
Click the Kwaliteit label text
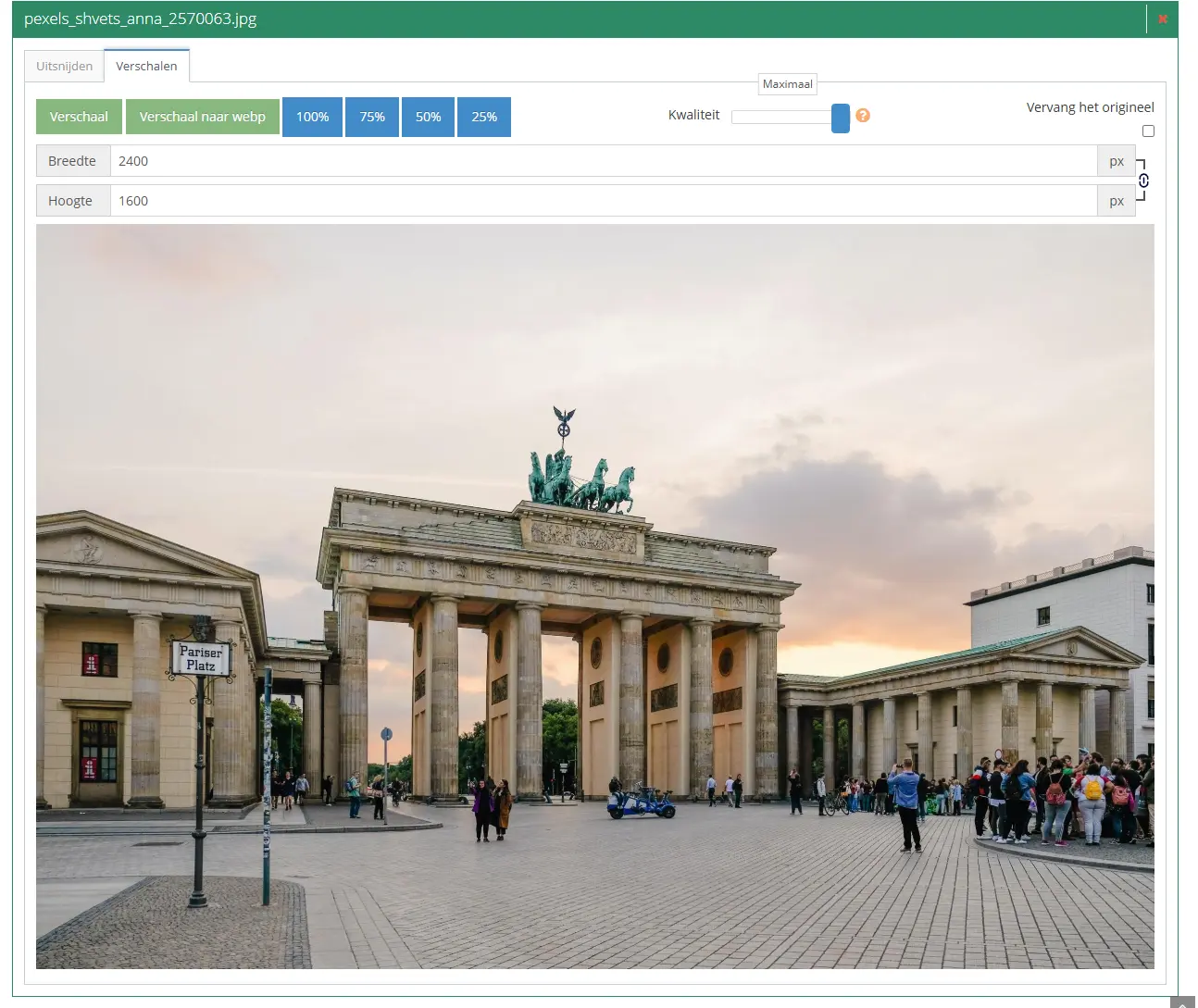coord(693,115)
